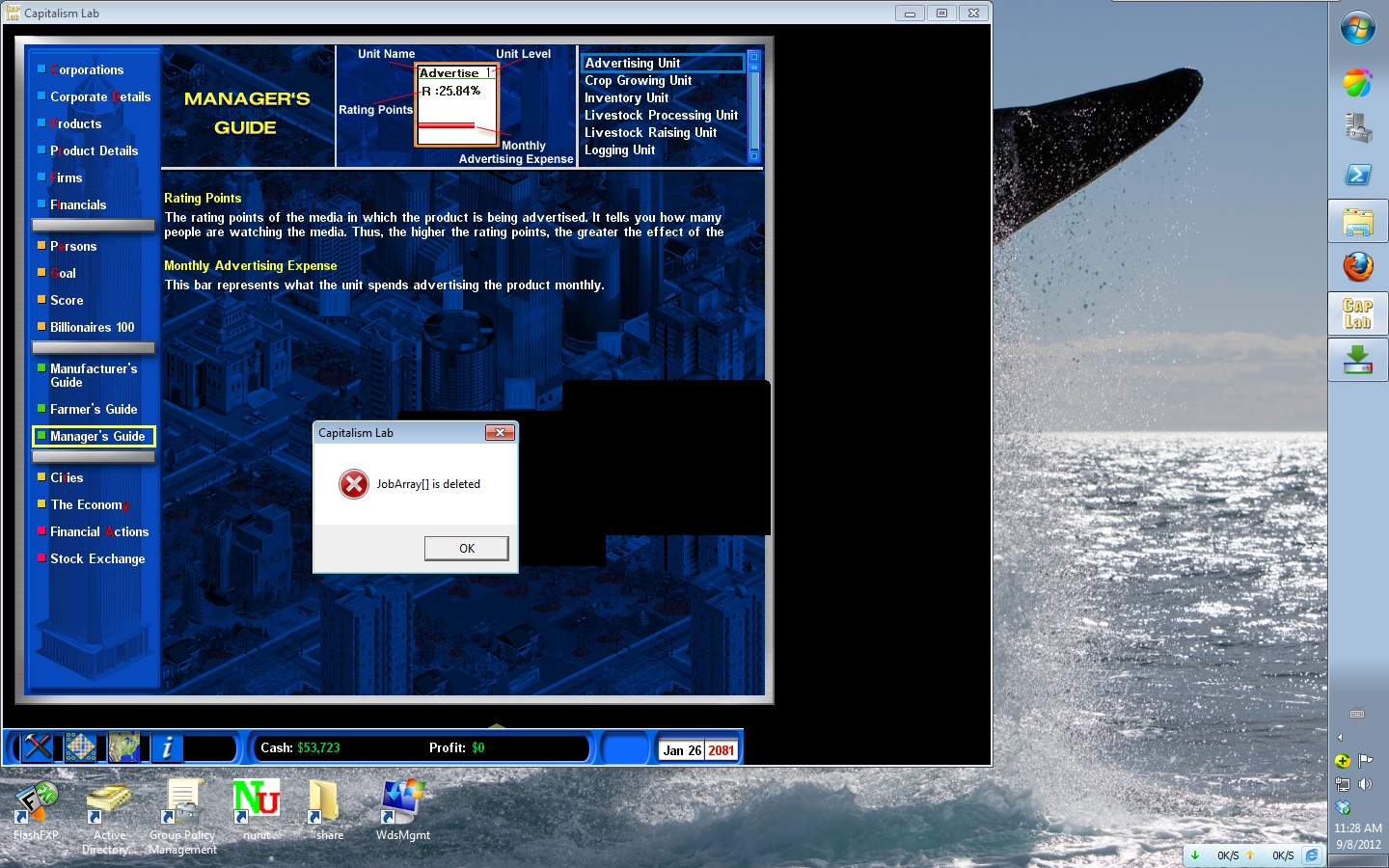Open The Economy in the sidebar

pyautogui.click(x=90, y=504)
